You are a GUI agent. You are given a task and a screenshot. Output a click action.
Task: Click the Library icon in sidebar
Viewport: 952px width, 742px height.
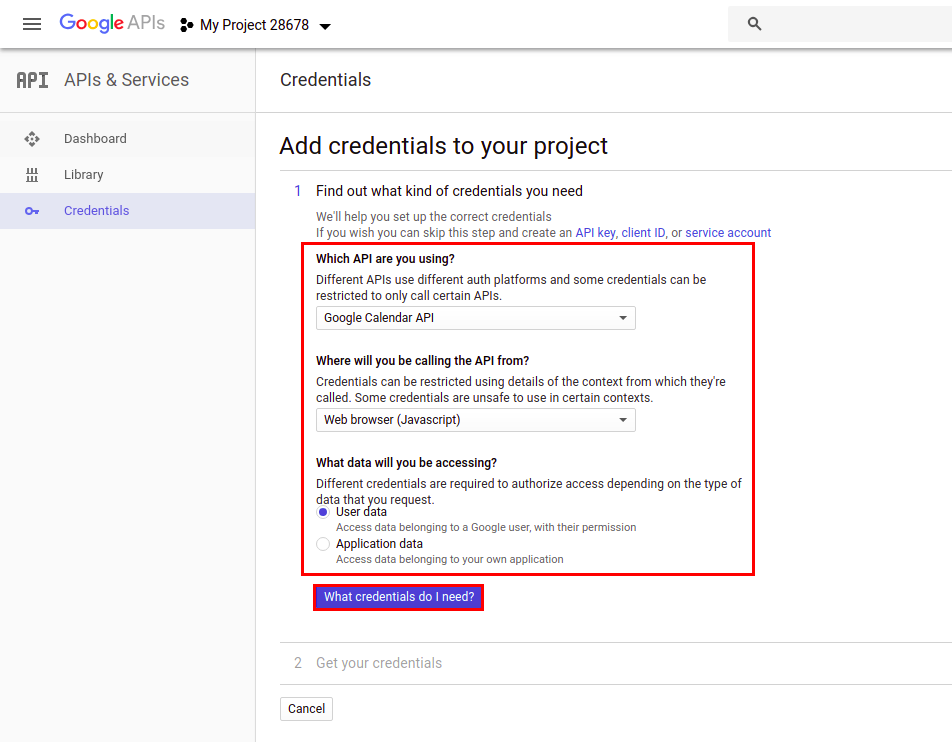(32, 175)
